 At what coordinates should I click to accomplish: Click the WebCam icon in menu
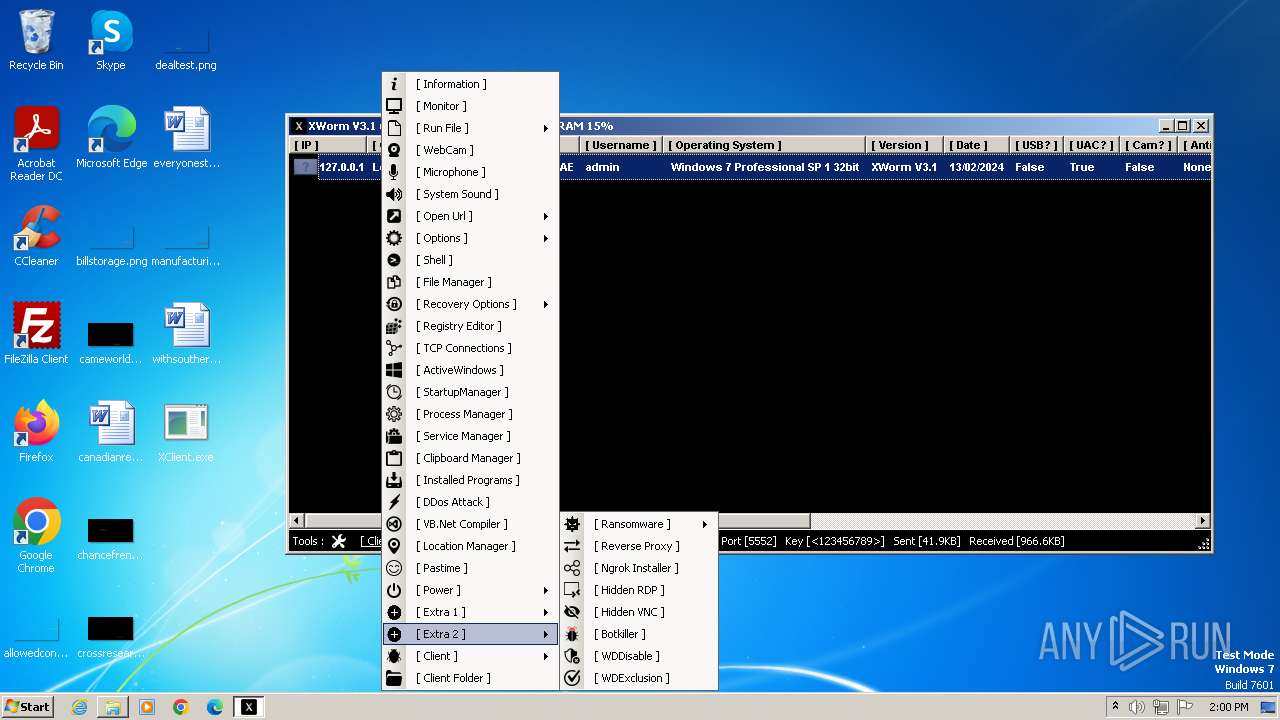pyautogui.click(x=394, y=150)
